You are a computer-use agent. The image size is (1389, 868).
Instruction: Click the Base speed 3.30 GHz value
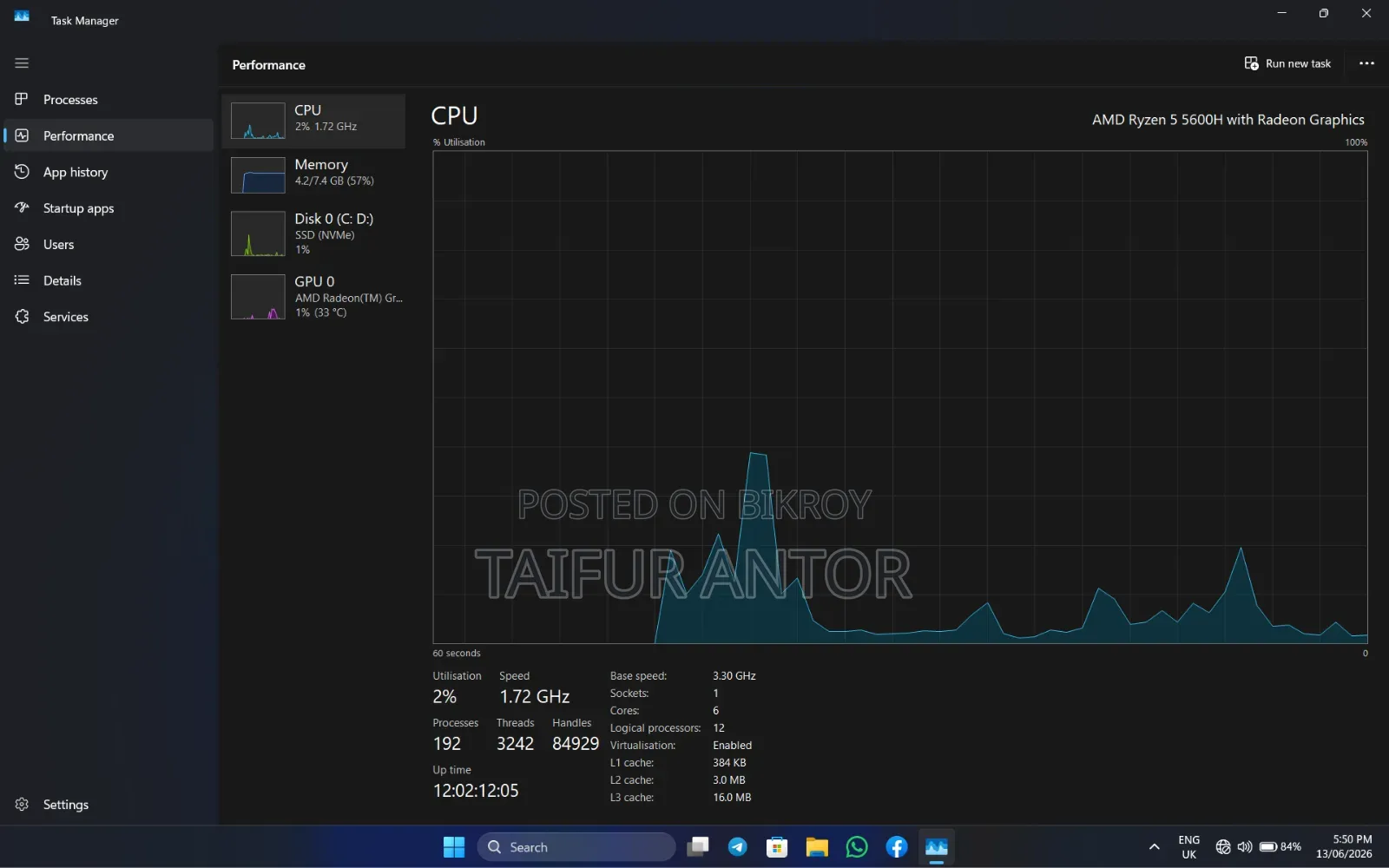tap(734, 676)
